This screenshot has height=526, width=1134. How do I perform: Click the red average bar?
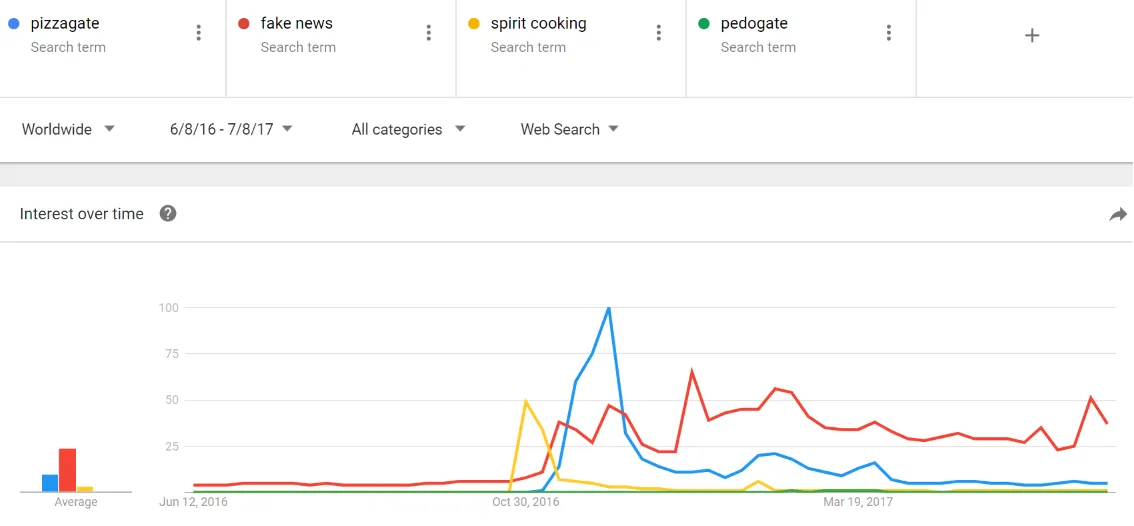click(x=67, y=470)
